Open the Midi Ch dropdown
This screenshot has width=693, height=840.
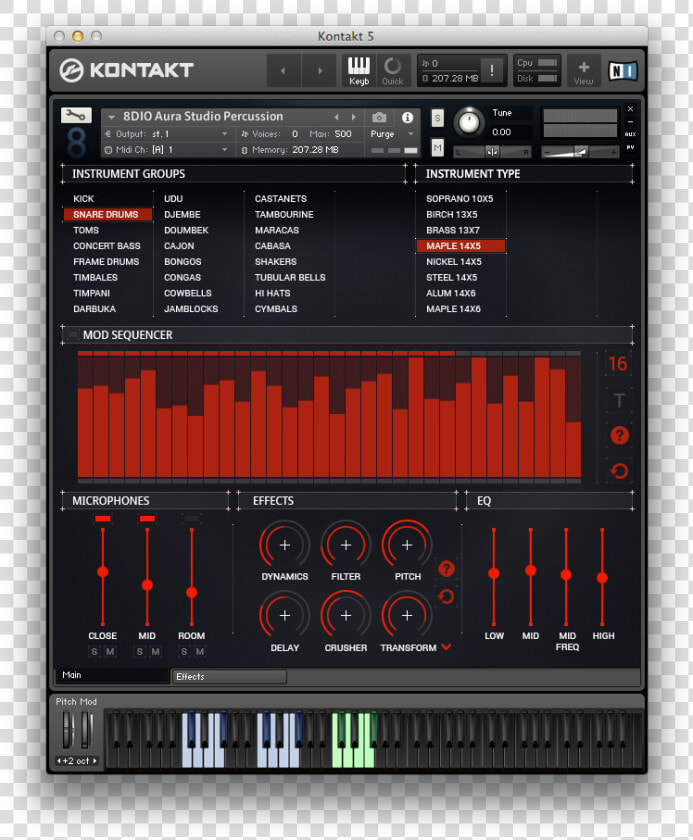[167, 150]
